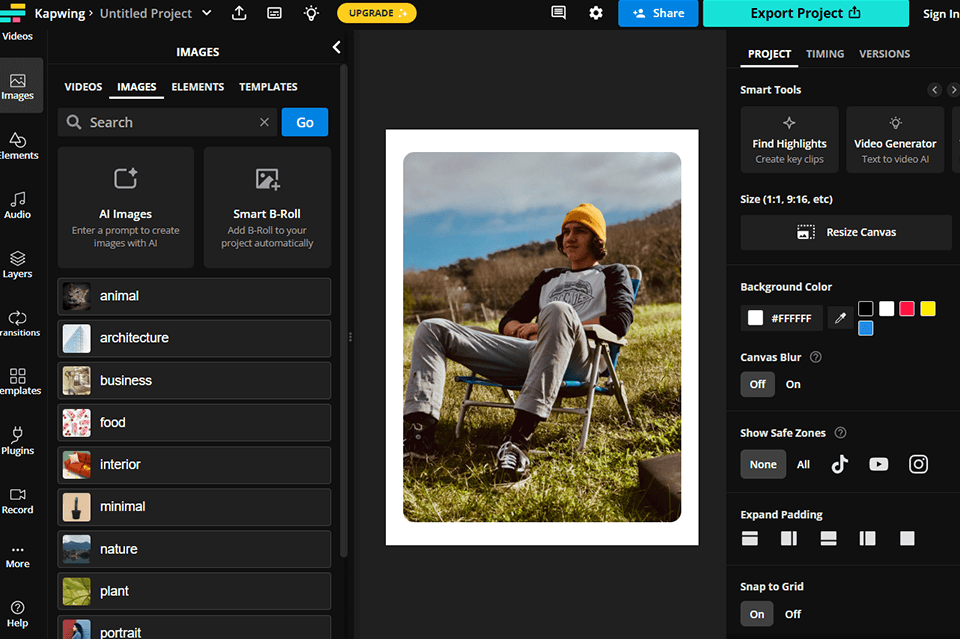Click Export Project button
This screenshot has width=960, height=639.
(806, 13)
